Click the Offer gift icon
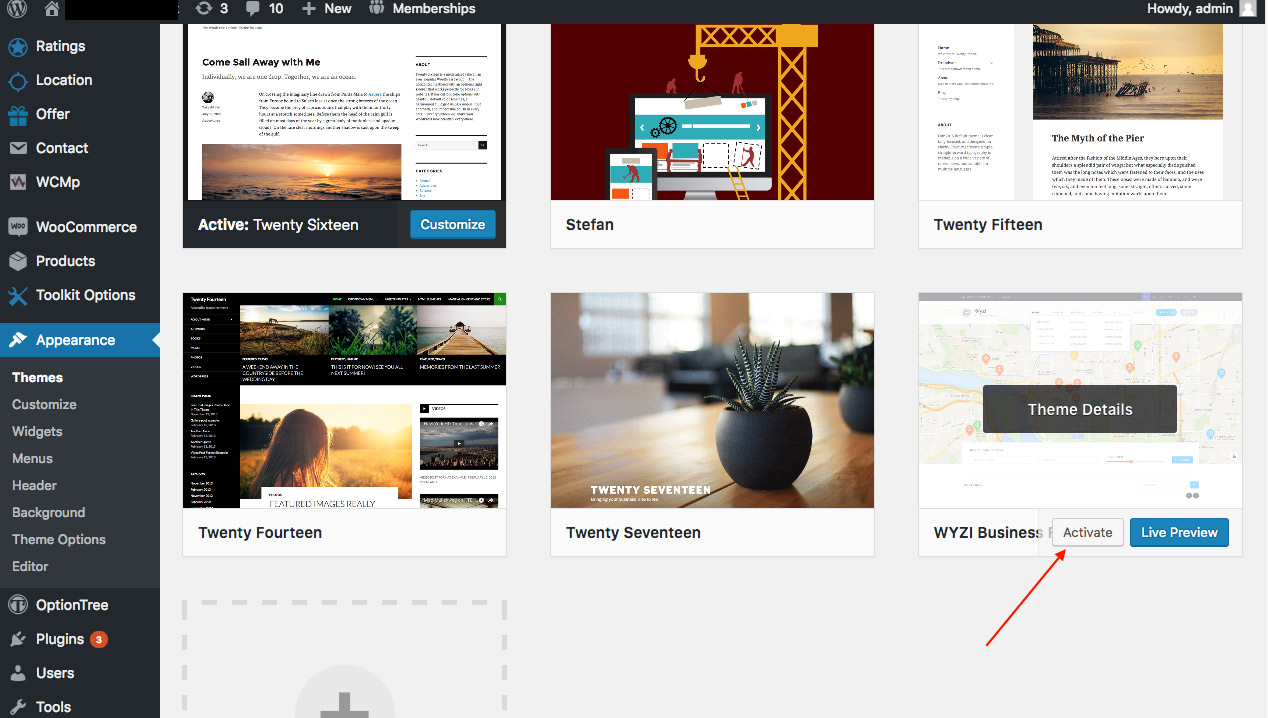This screenshot has height=718, width=1268. (x=17, y=115)
